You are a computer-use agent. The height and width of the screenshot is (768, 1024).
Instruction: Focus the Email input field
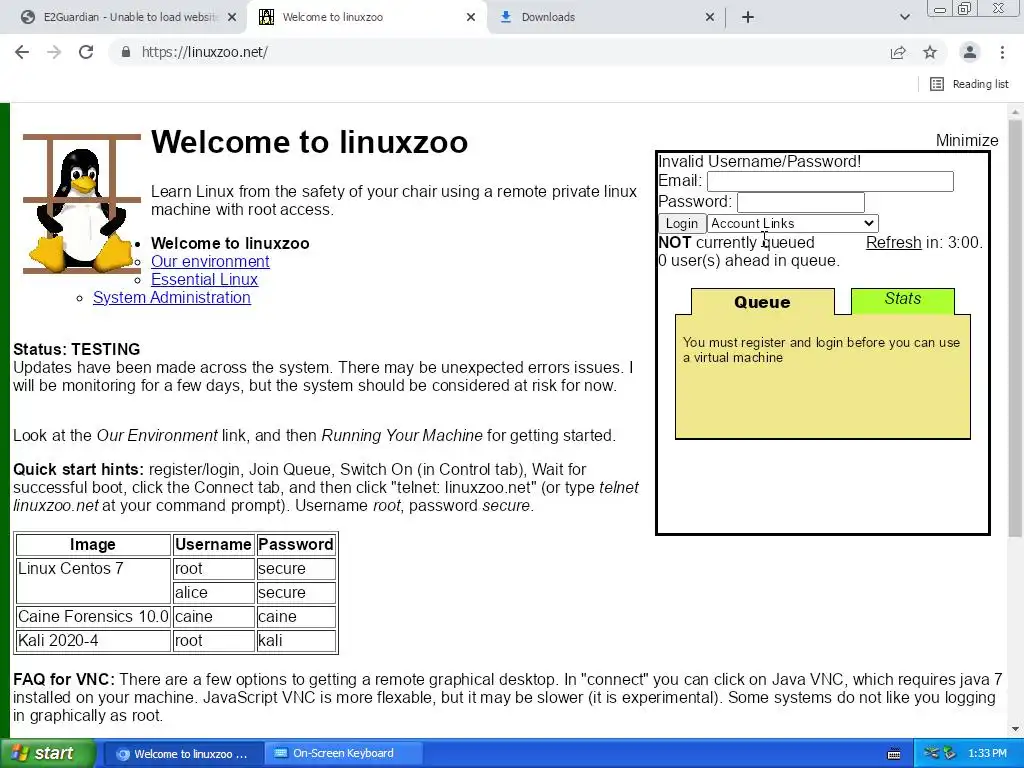(830, 181)
